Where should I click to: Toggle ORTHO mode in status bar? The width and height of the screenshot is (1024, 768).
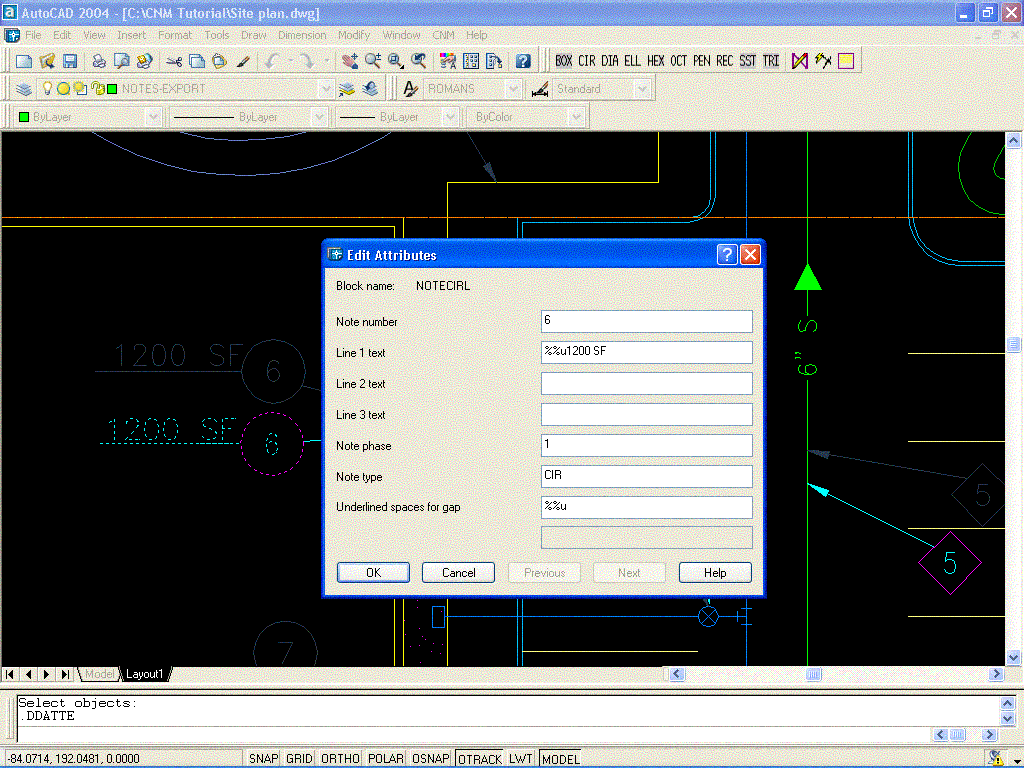[341, 759]
